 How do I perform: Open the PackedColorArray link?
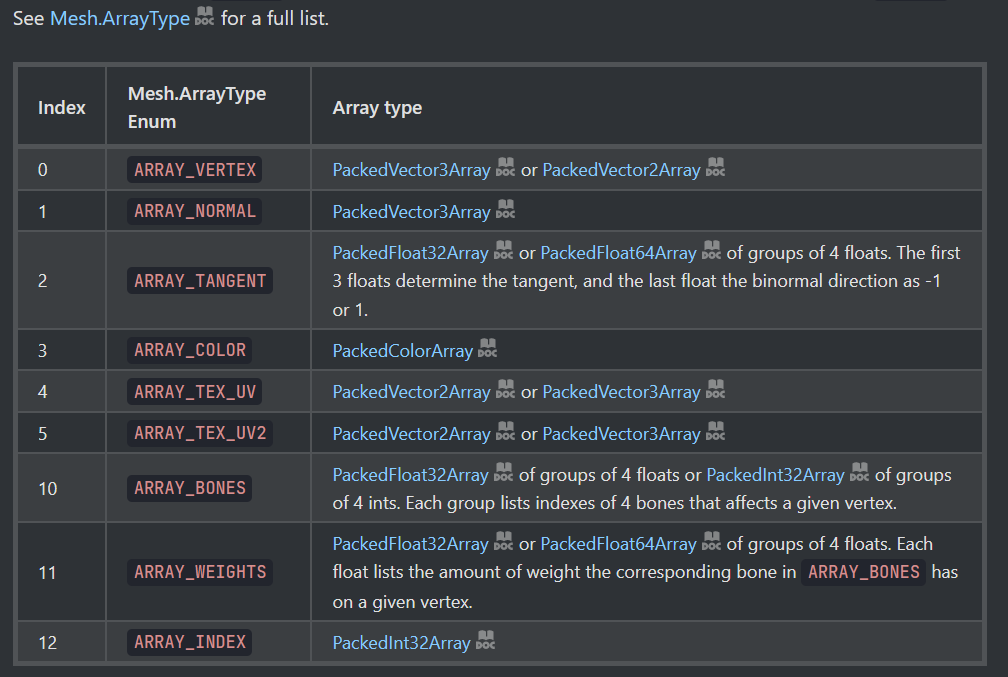coord(402,351)
